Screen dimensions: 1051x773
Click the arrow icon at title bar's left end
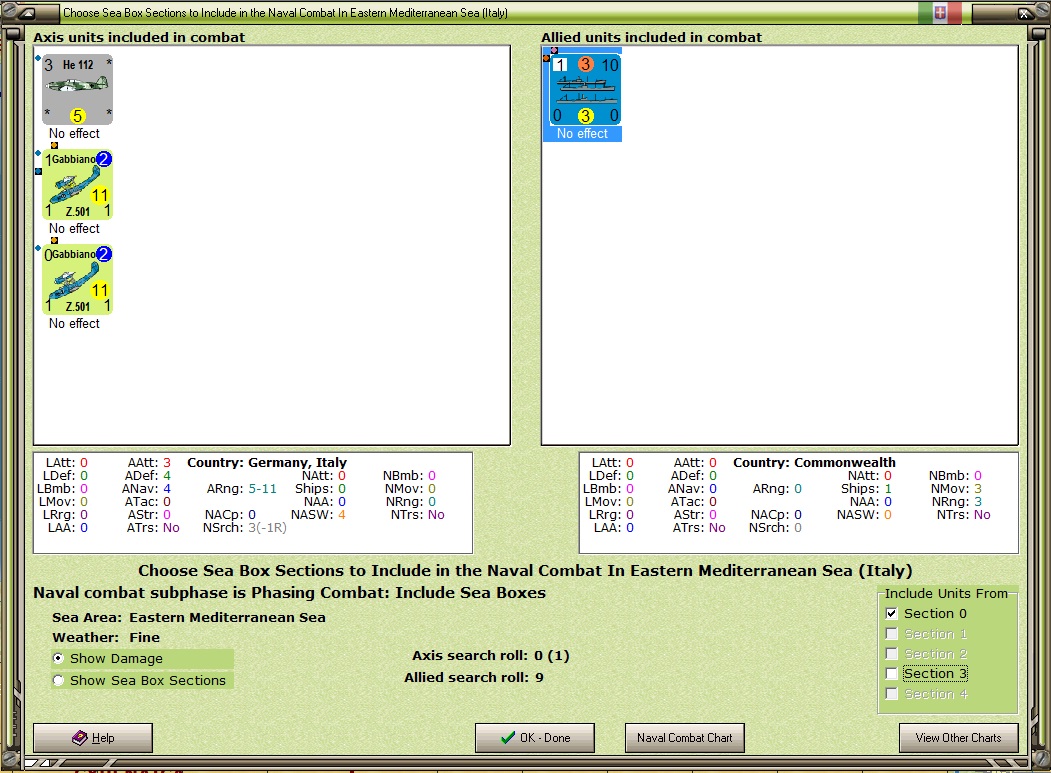point(27,13)
